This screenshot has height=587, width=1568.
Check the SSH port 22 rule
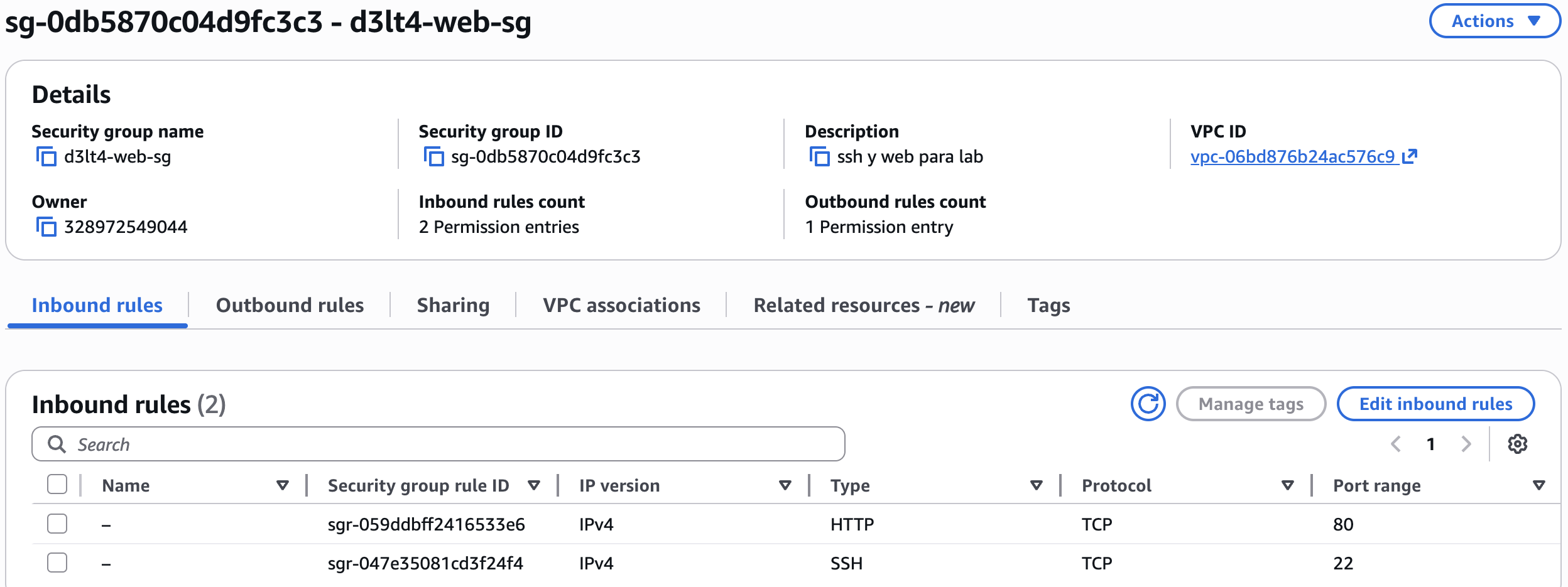click(x=57, y=563)
